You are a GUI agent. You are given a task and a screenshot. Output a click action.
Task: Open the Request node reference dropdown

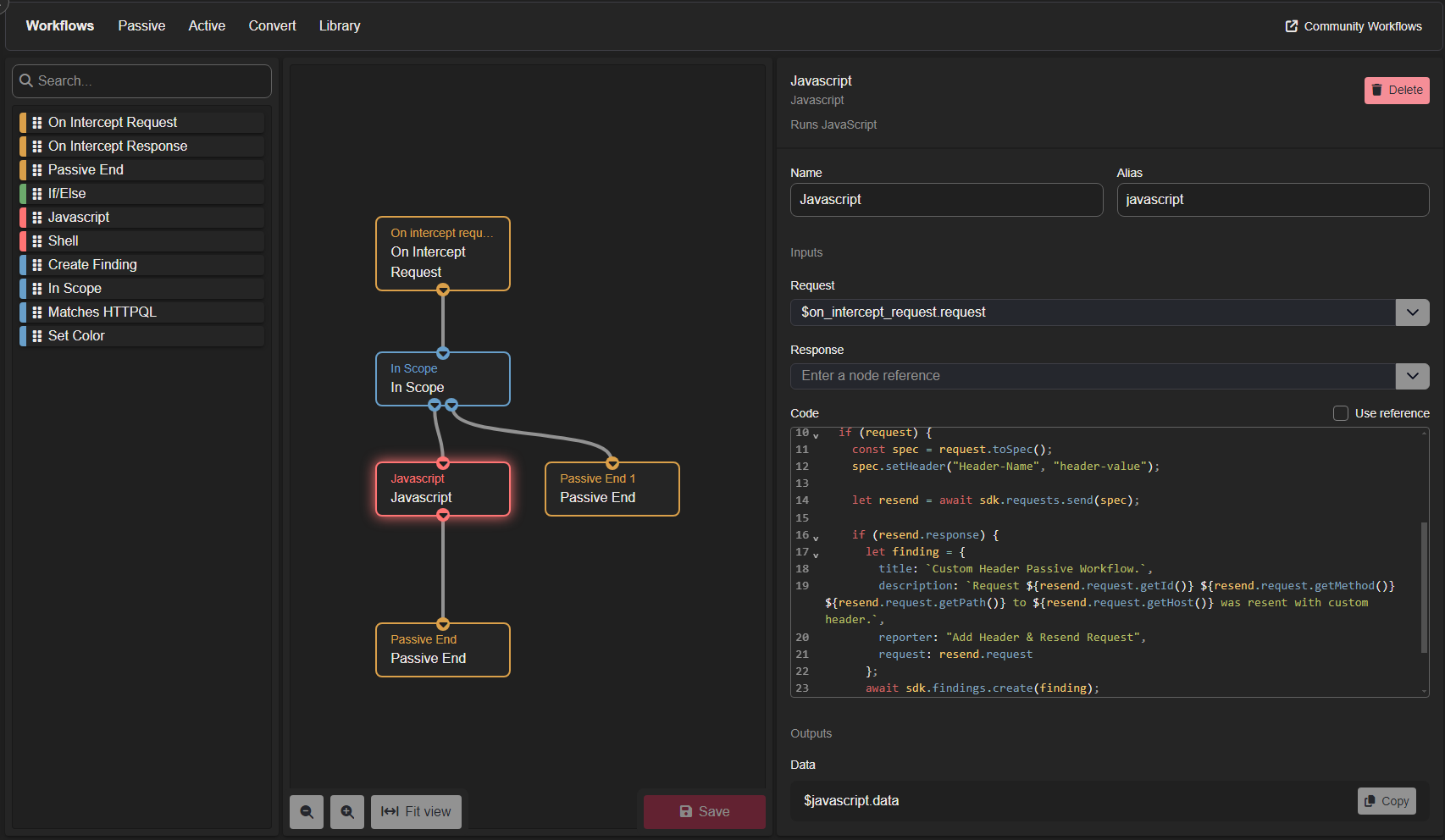1412,312
